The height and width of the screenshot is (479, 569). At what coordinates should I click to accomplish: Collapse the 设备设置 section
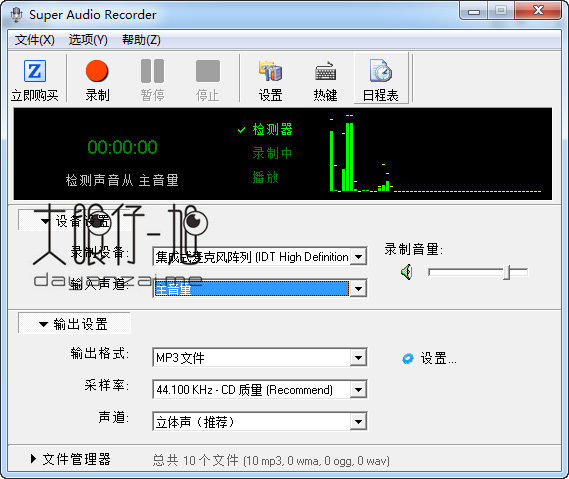(x=74, y=221)
